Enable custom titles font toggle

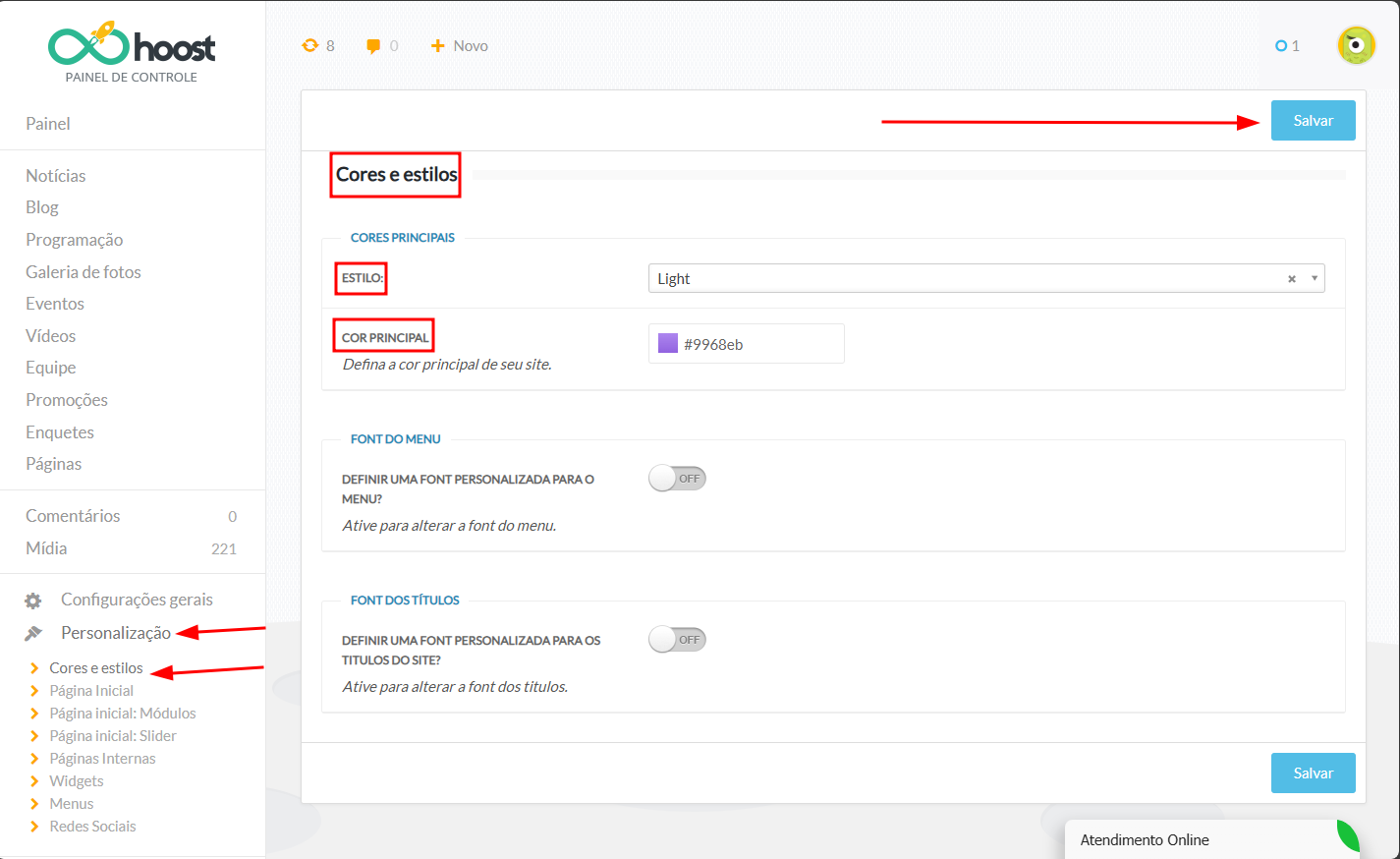point(677,640)
